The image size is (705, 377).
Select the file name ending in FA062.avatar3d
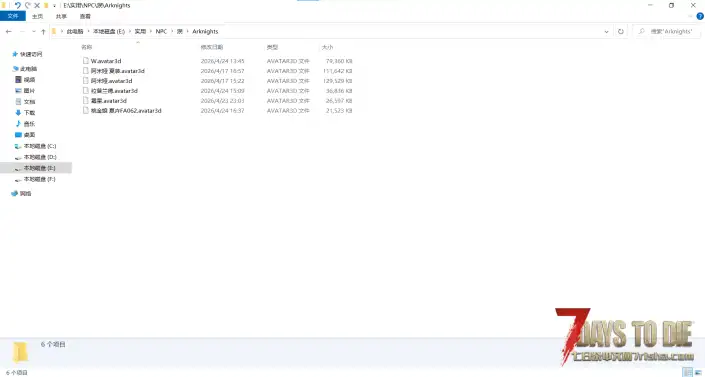(x=126, y=111)
